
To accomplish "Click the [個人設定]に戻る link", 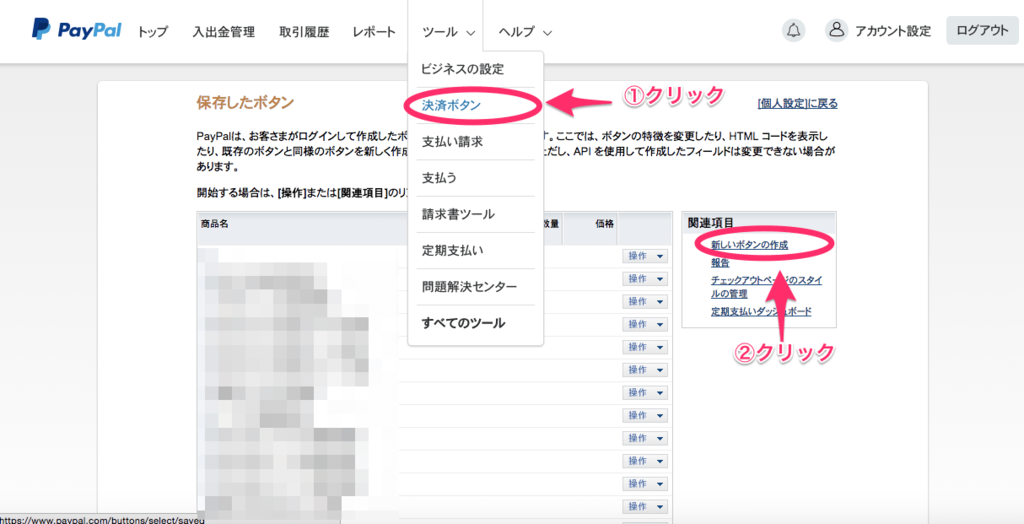I will (x=797, y=103).
